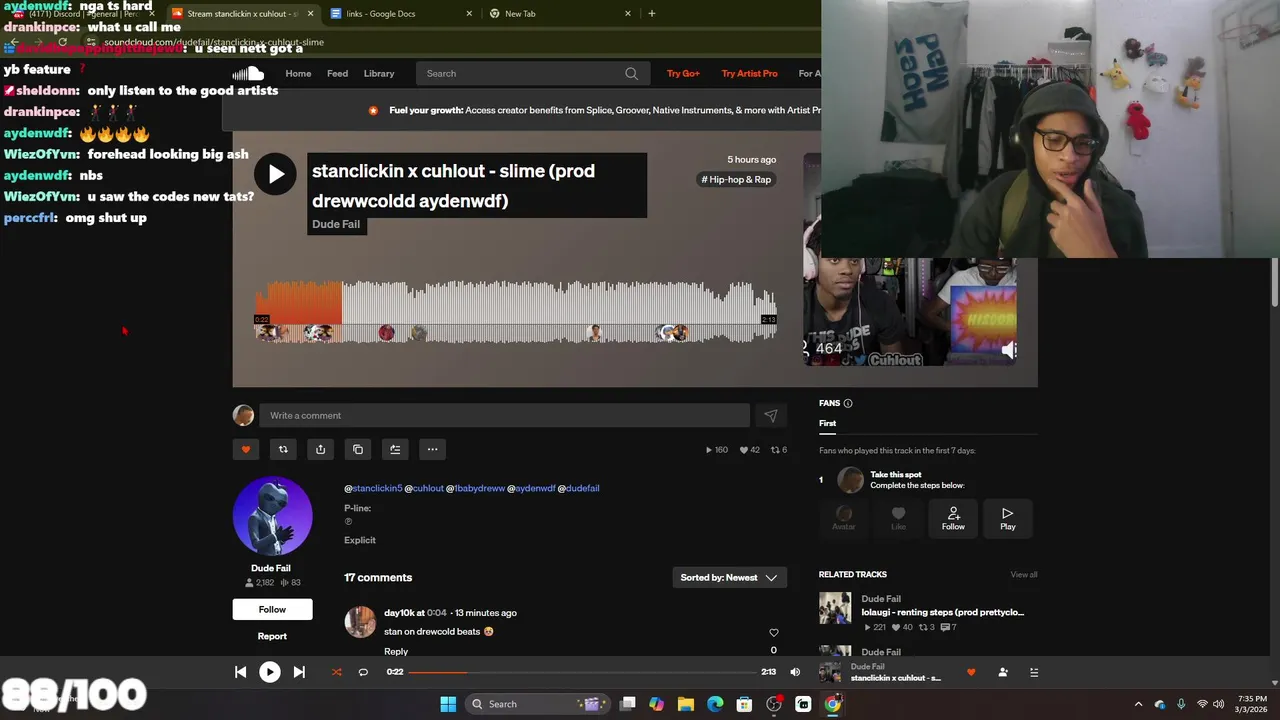The image size is (1280, 720).
Task: Like day10k's comment with heart icon
Action: pyautogui.click(x=773, y=632)
